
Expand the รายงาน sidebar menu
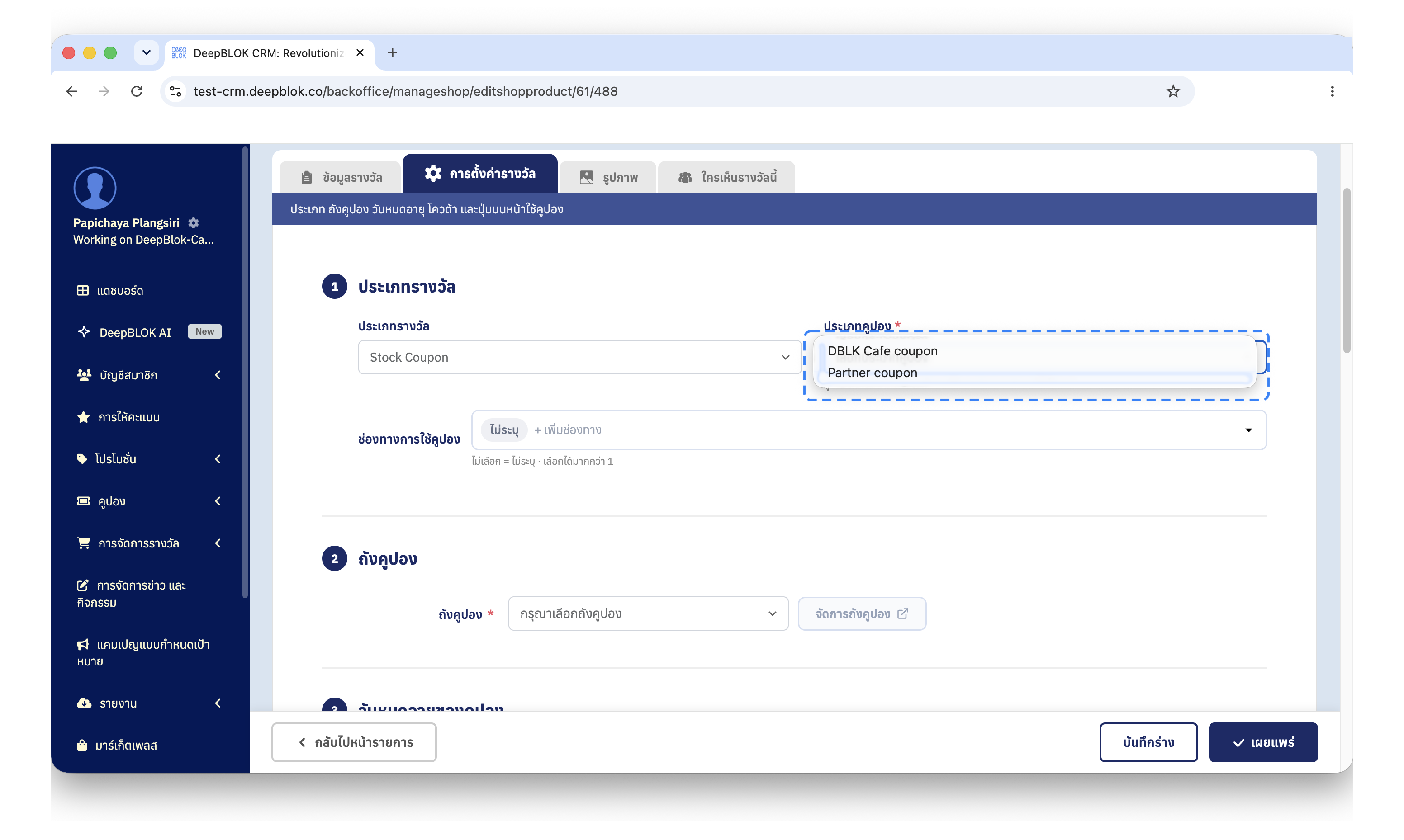149,703
